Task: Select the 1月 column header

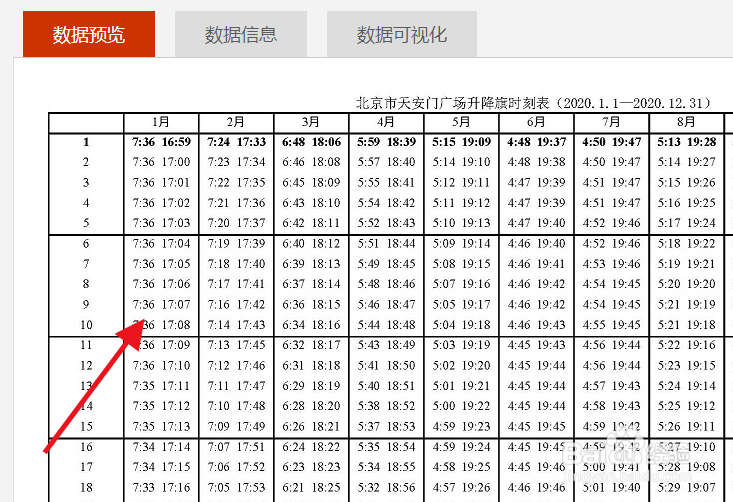Action: click(161, 122)
